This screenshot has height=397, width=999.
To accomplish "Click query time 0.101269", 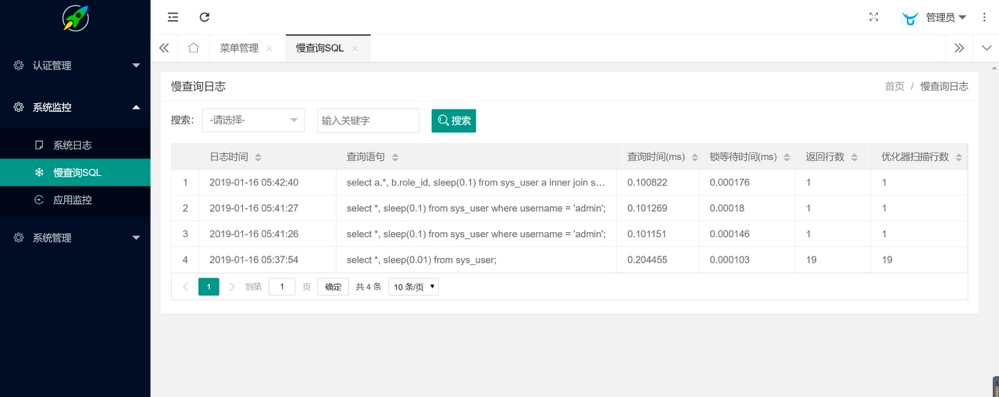I will [648, 208].
